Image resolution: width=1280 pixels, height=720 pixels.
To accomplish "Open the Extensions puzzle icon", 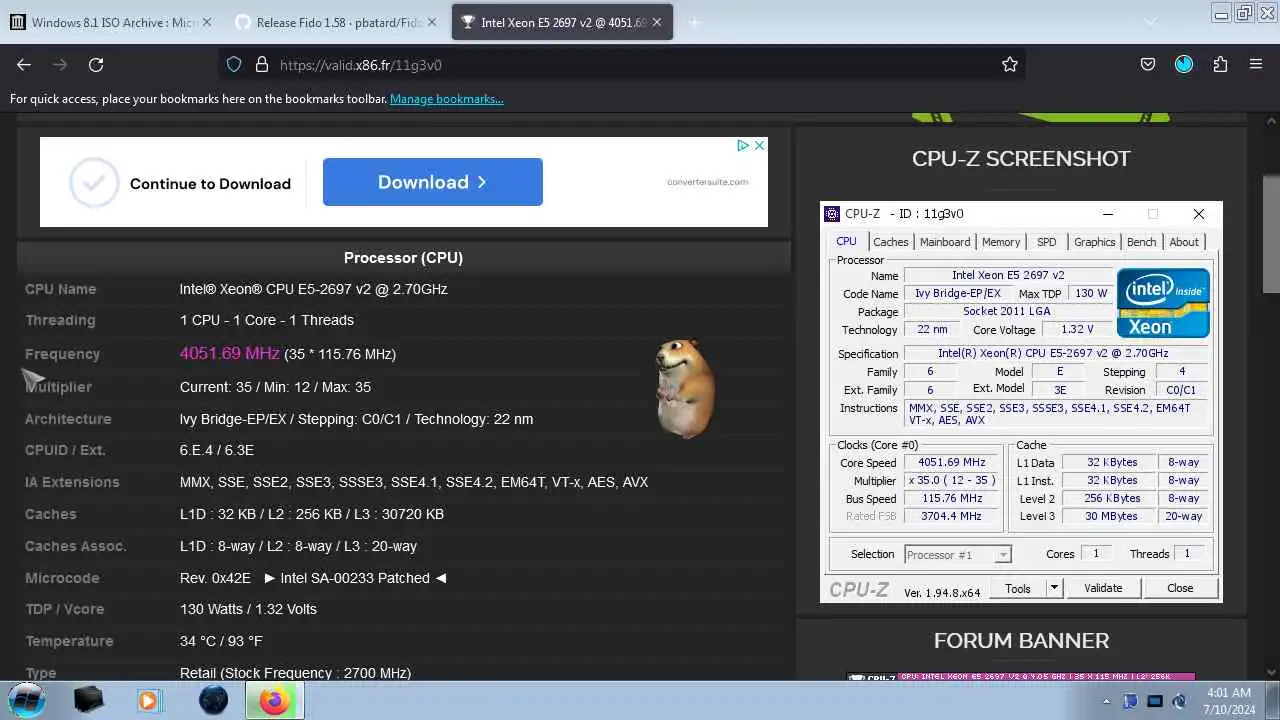I will 1220,64.
